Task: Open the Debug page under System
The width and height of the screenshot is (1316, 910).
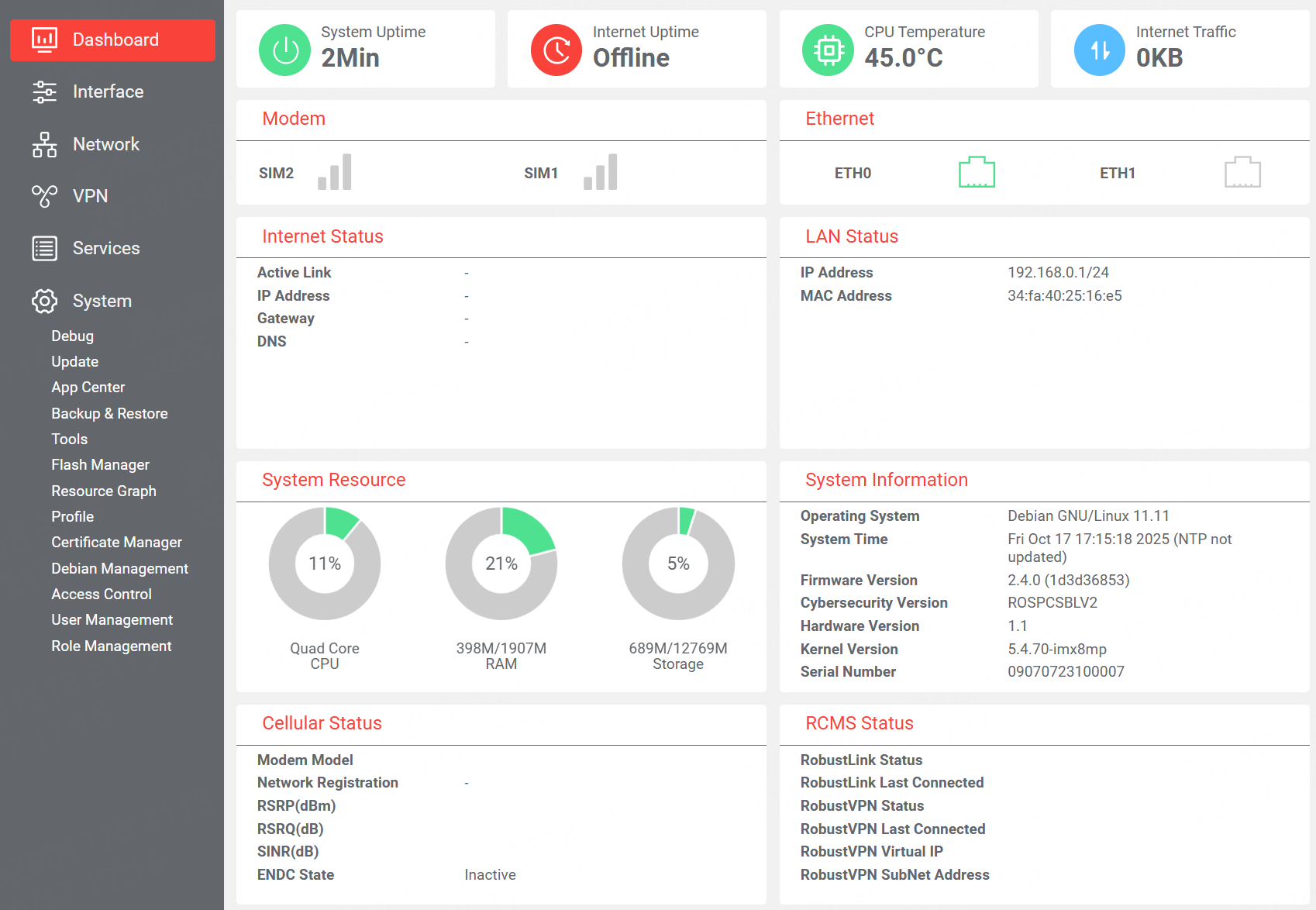Action: (x=72, y=336)
